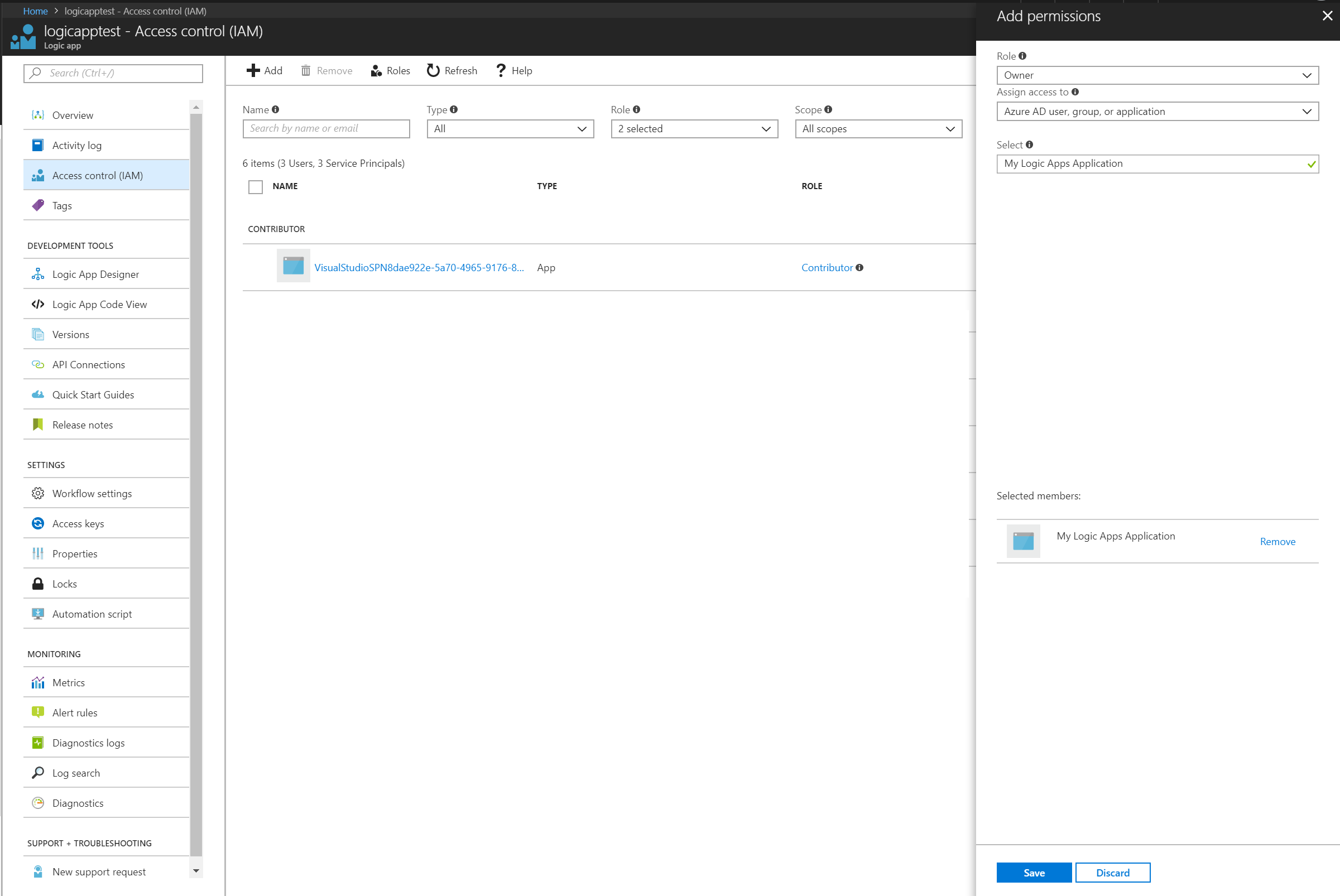Click the Locks padlock icon
Image resolution: width=1340 pixels, height=896 pixels.
[38, 584]
